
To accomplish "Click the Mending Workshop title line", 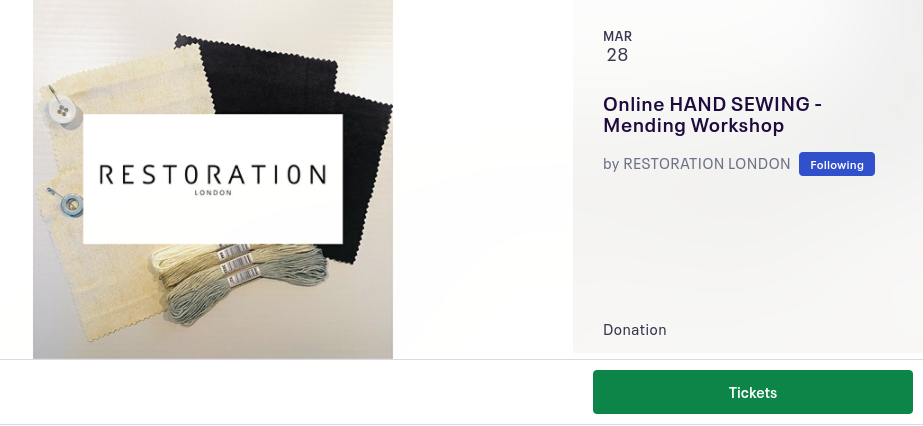I will (693, 126).
